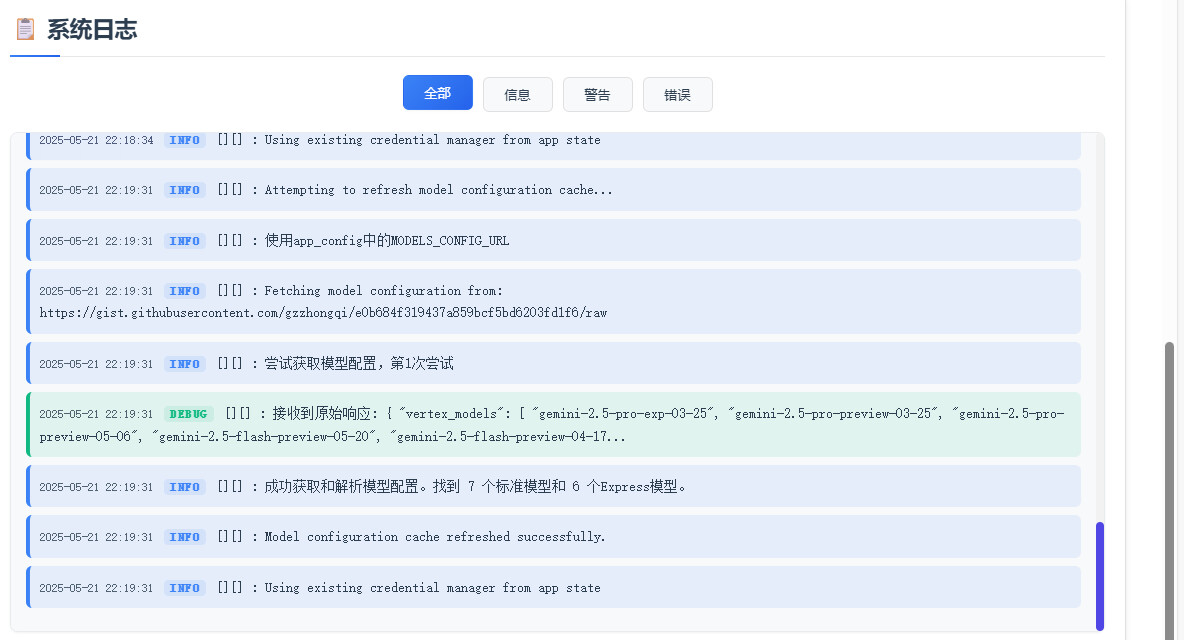This screenshot has width=1184, height=640.
Task: Click the INFO badge on the Fetching model configuration entry
Action: point(184,291)
